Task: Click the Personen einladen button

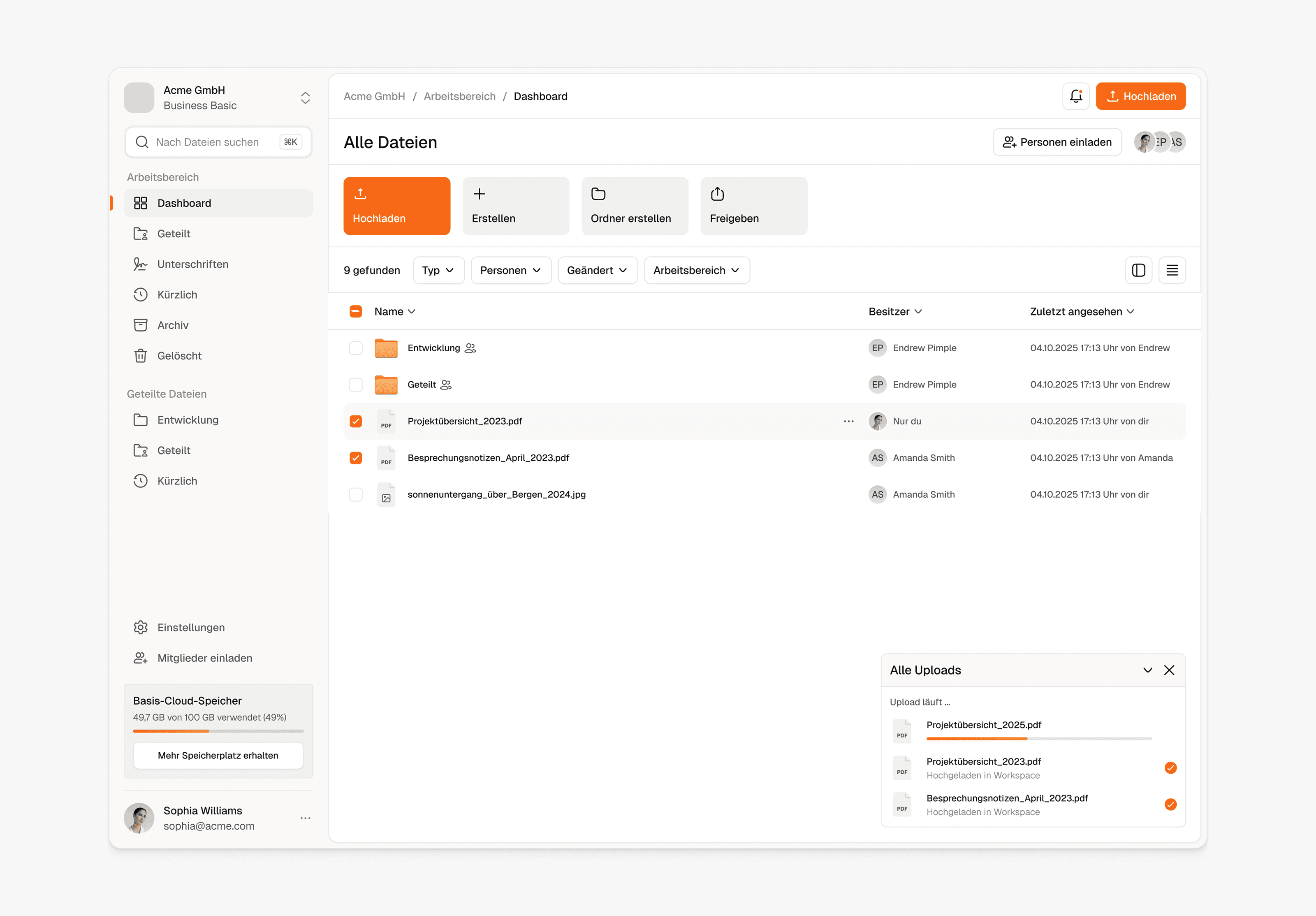Action: tap(1057, 142)
